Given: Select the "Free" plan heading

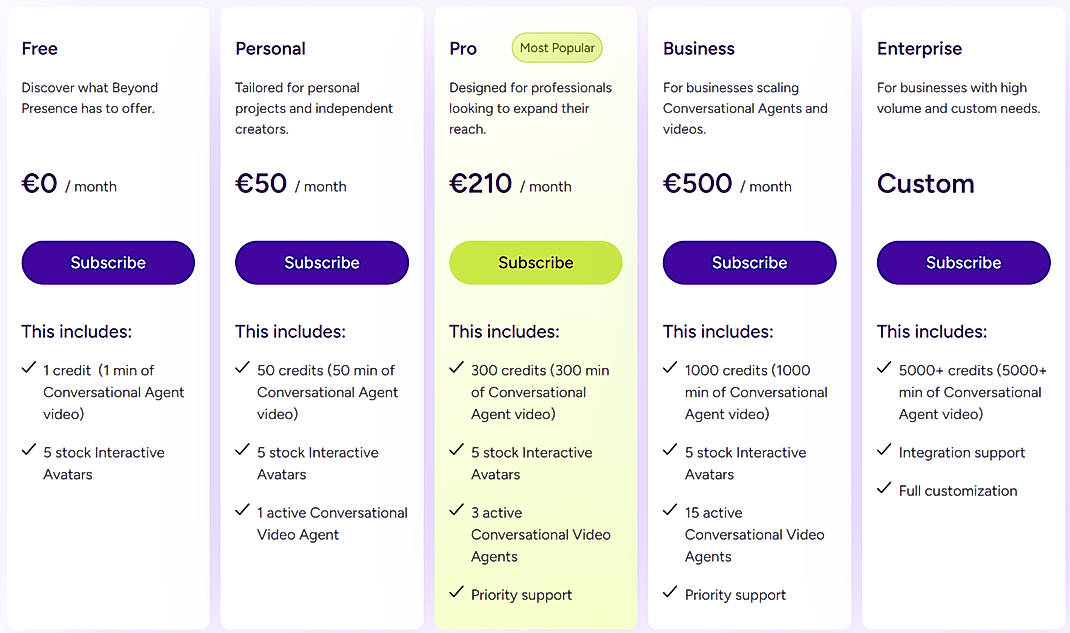Looking at the screenshot, I should pyautogui.click(x=40, y=47).
